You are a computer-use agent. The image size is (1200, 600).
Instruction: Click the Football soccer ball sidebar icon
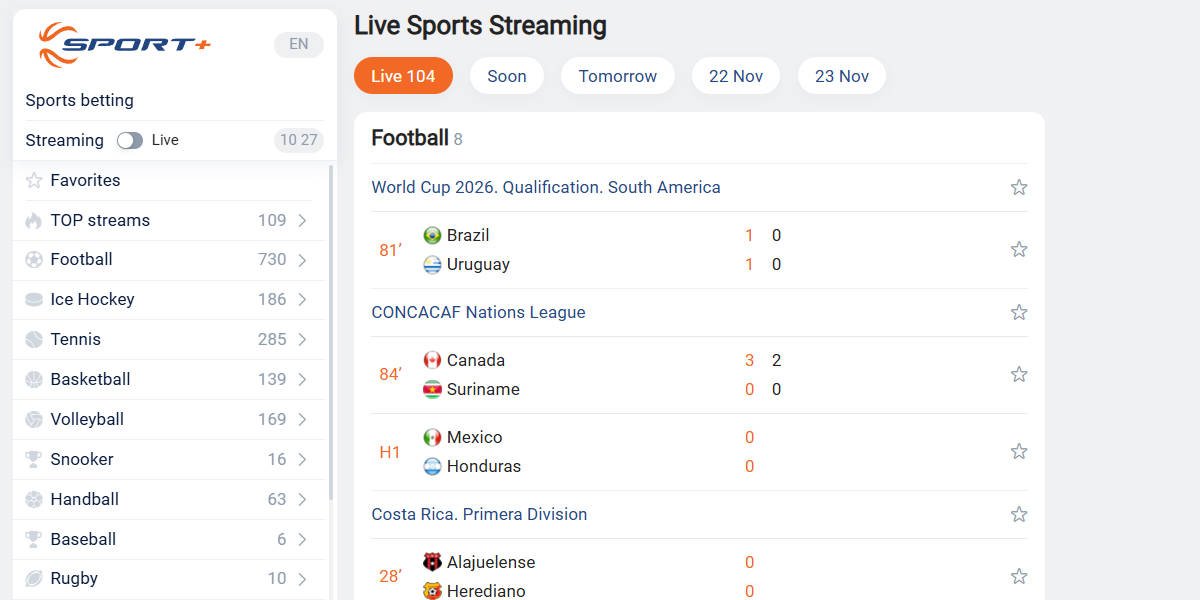34,260
